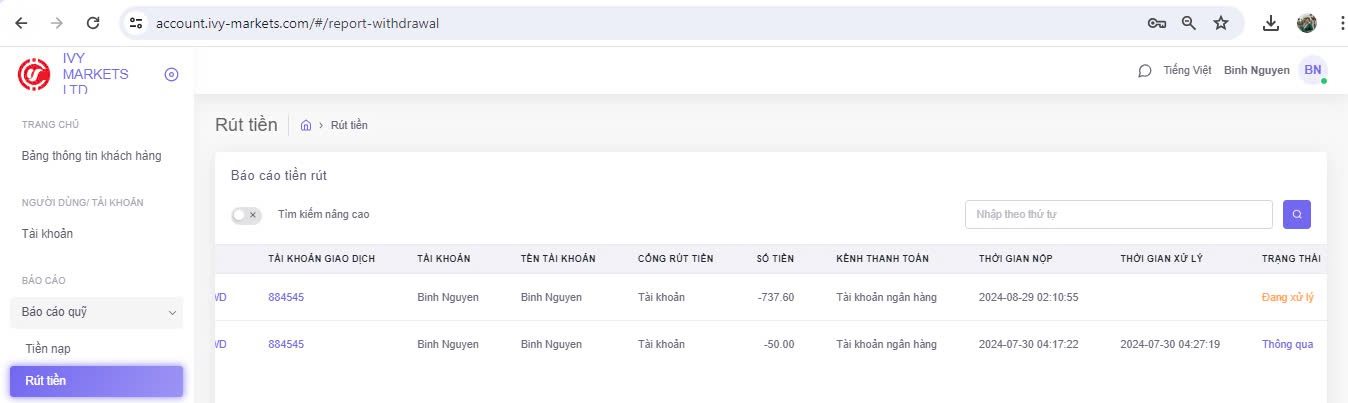
Task: Open the Tiếng Việt language selector
Action: coord(1187,71)
